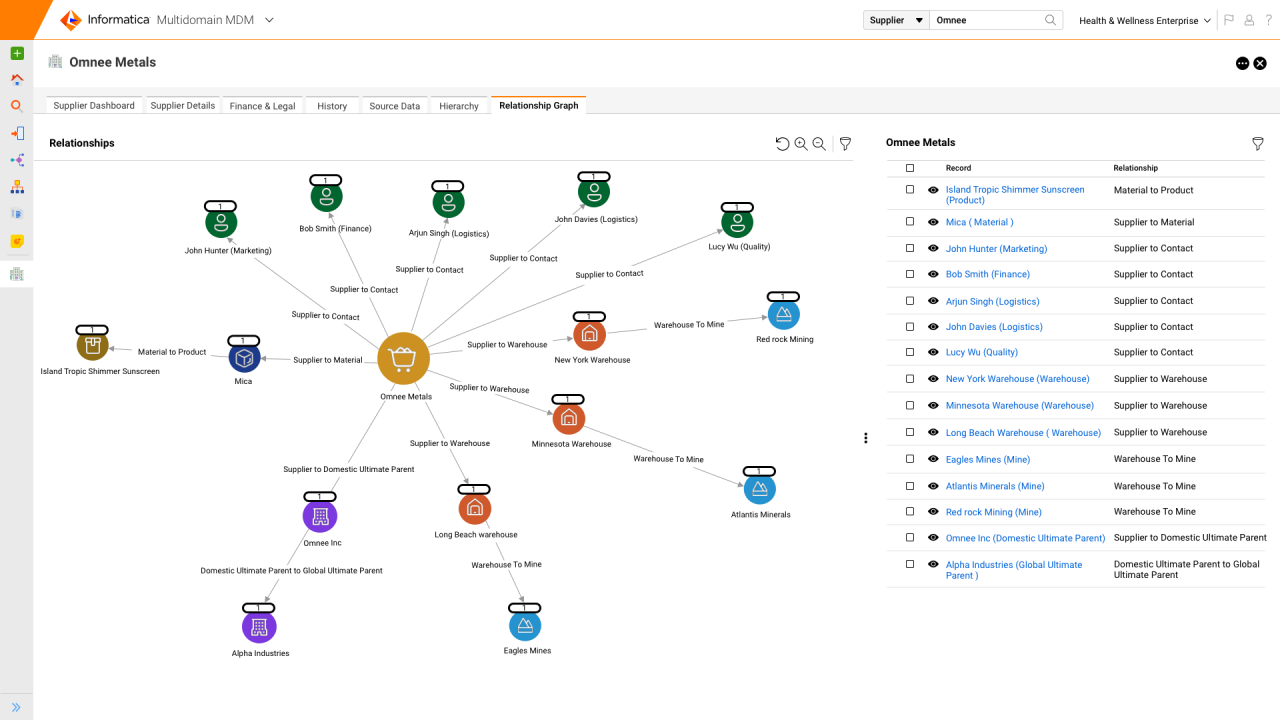
Task: Select the Minnesota Warehouse node
Action: point(569,417)
